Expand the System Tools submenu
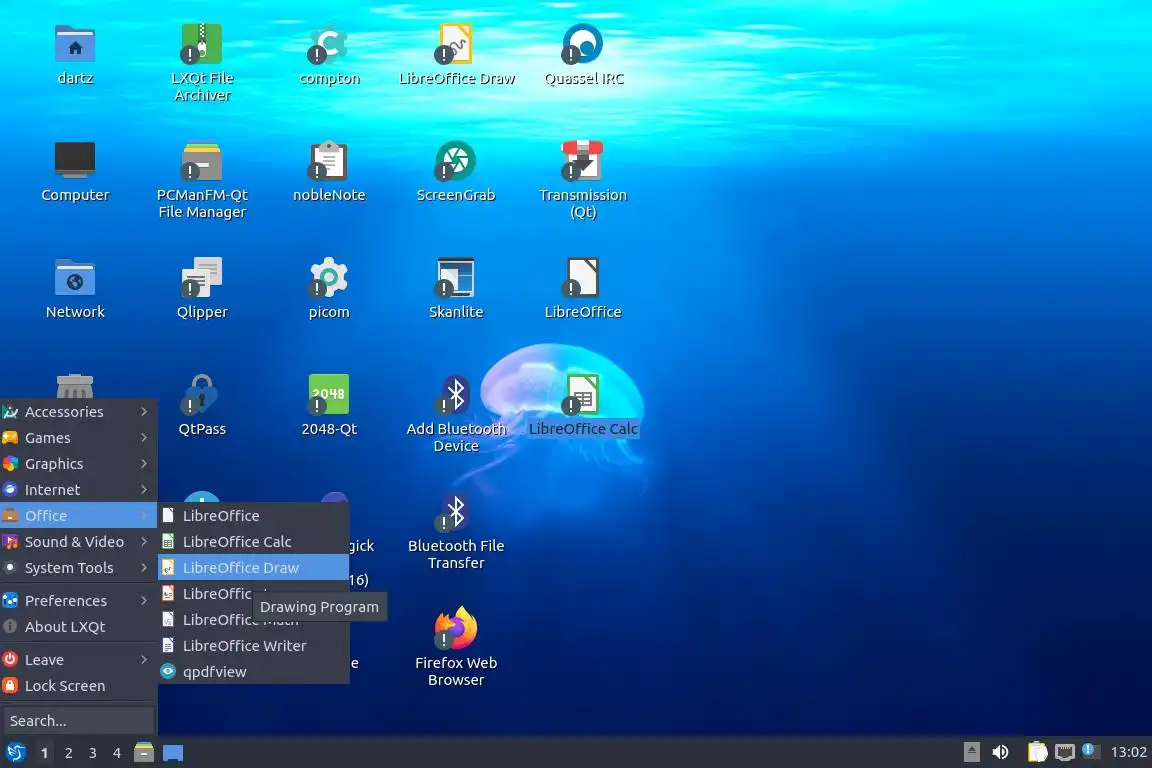1152x768 pixels. pos(78,567)
